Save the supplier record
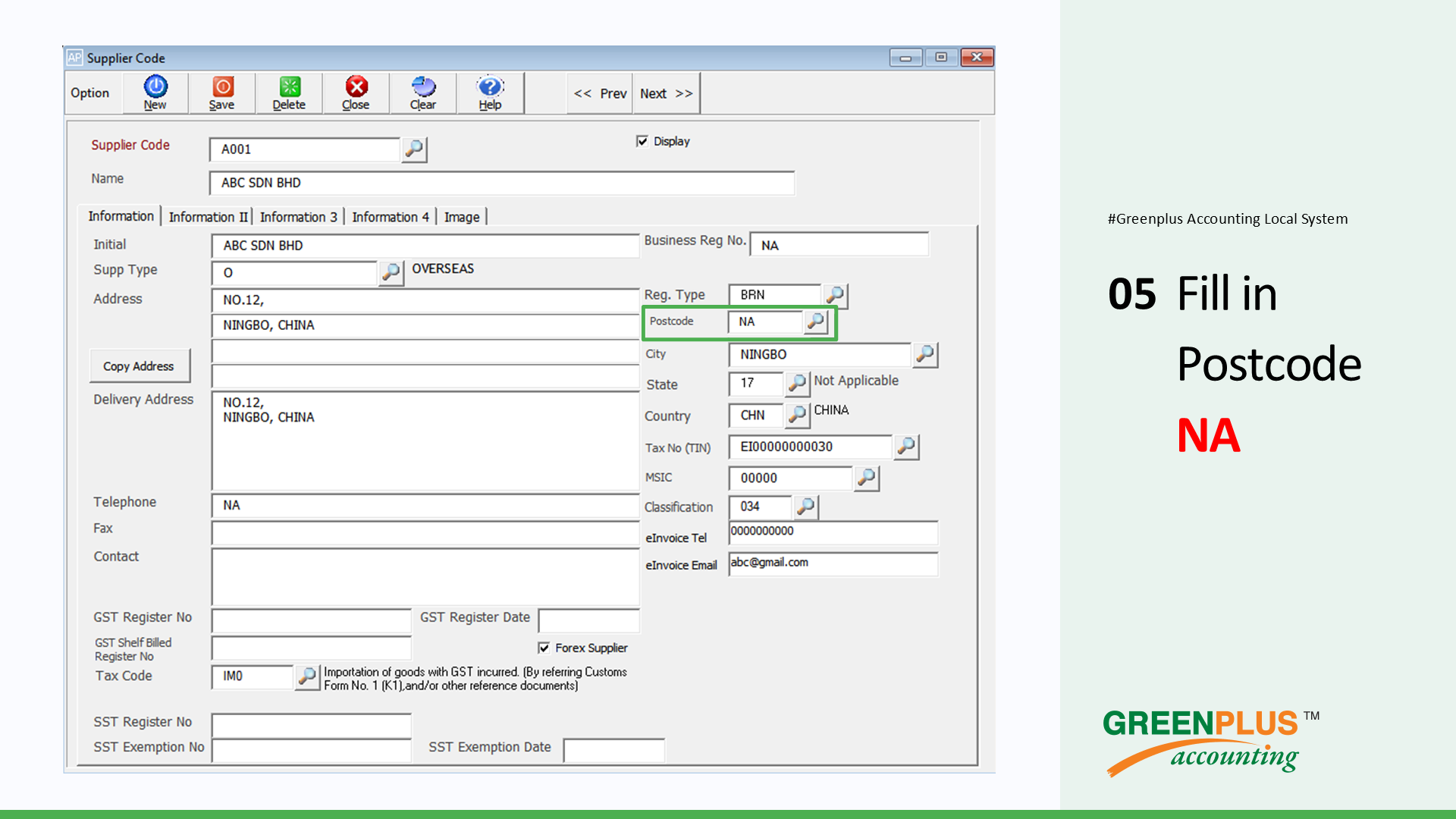This screenshot has height=819, width=1456. (222, 93)
